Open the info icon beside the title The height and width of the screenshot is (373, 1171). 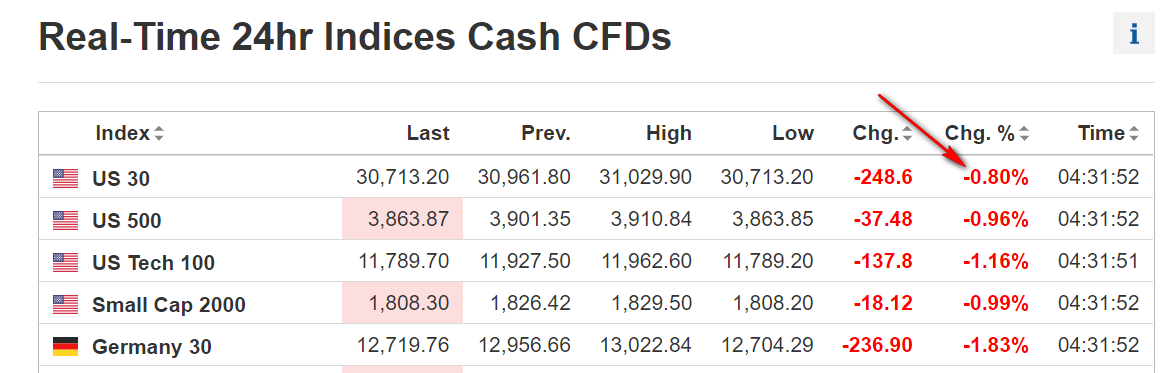pos(1134,34)
